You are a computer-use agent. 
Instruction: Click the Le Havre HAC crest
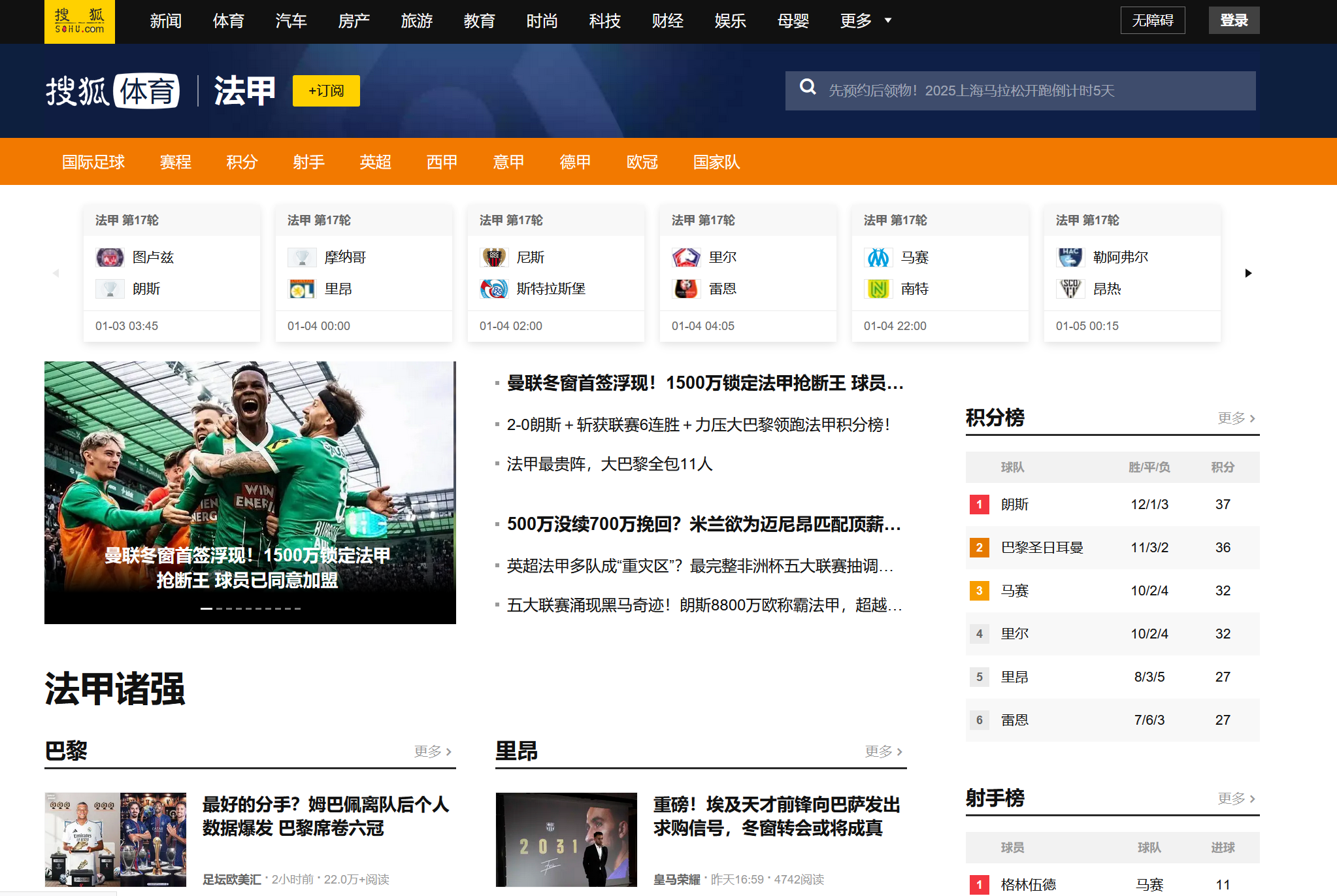tap(1070, 257)
